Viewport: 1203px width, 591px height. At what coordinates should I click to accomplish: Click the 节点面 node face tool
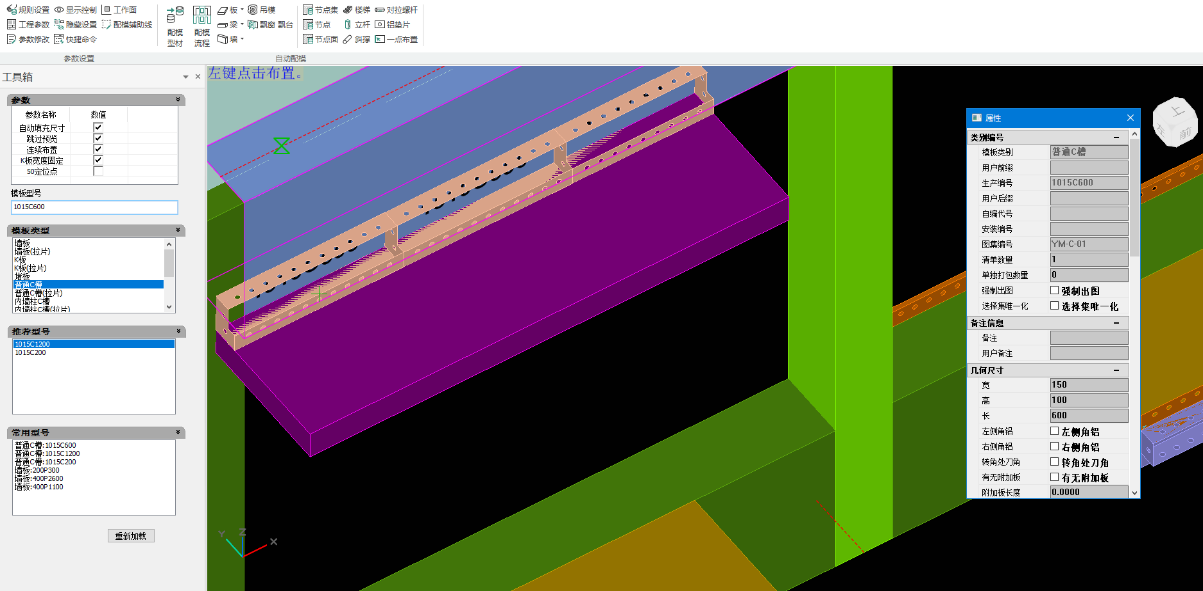pos(320,39)
